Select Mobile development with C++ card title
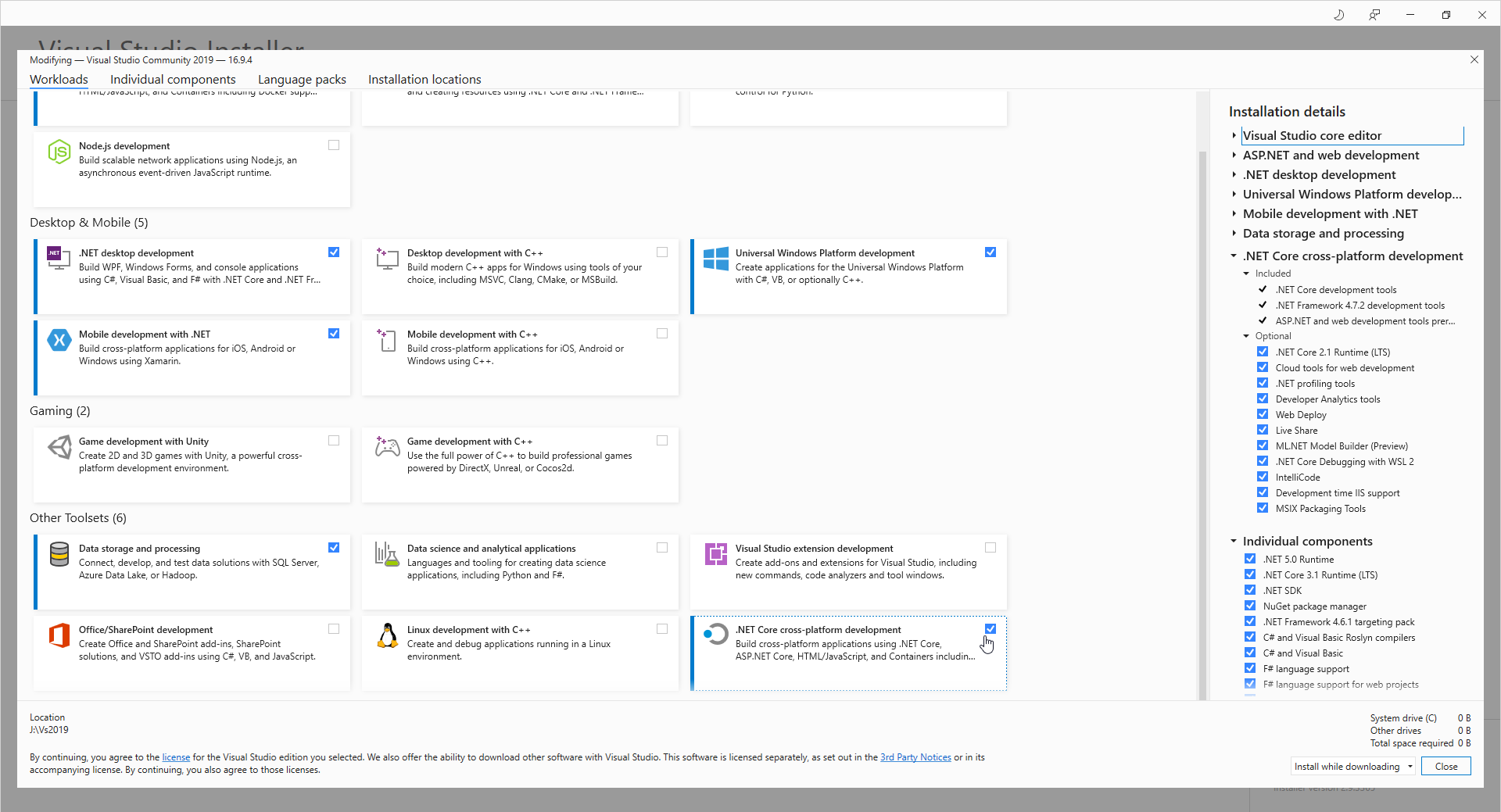The image size is (1501, 812). (x=472, y=334)
